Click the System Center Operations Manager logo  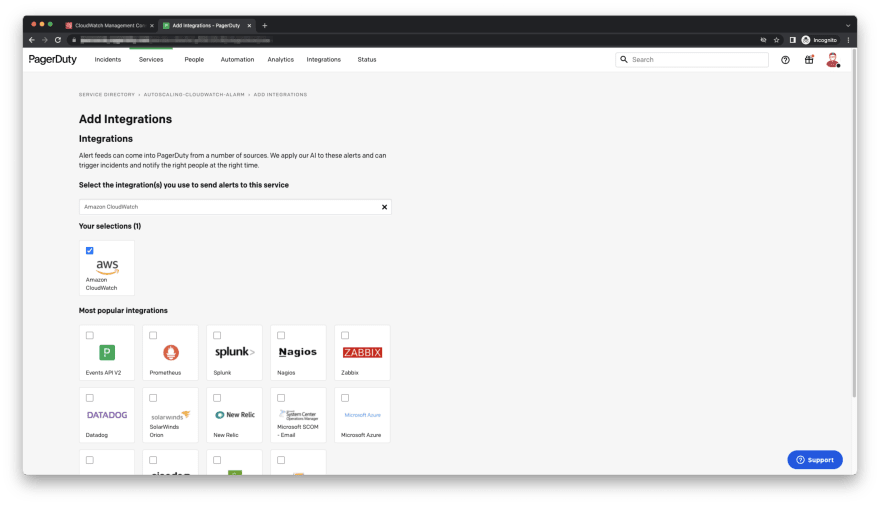point(298,415)
